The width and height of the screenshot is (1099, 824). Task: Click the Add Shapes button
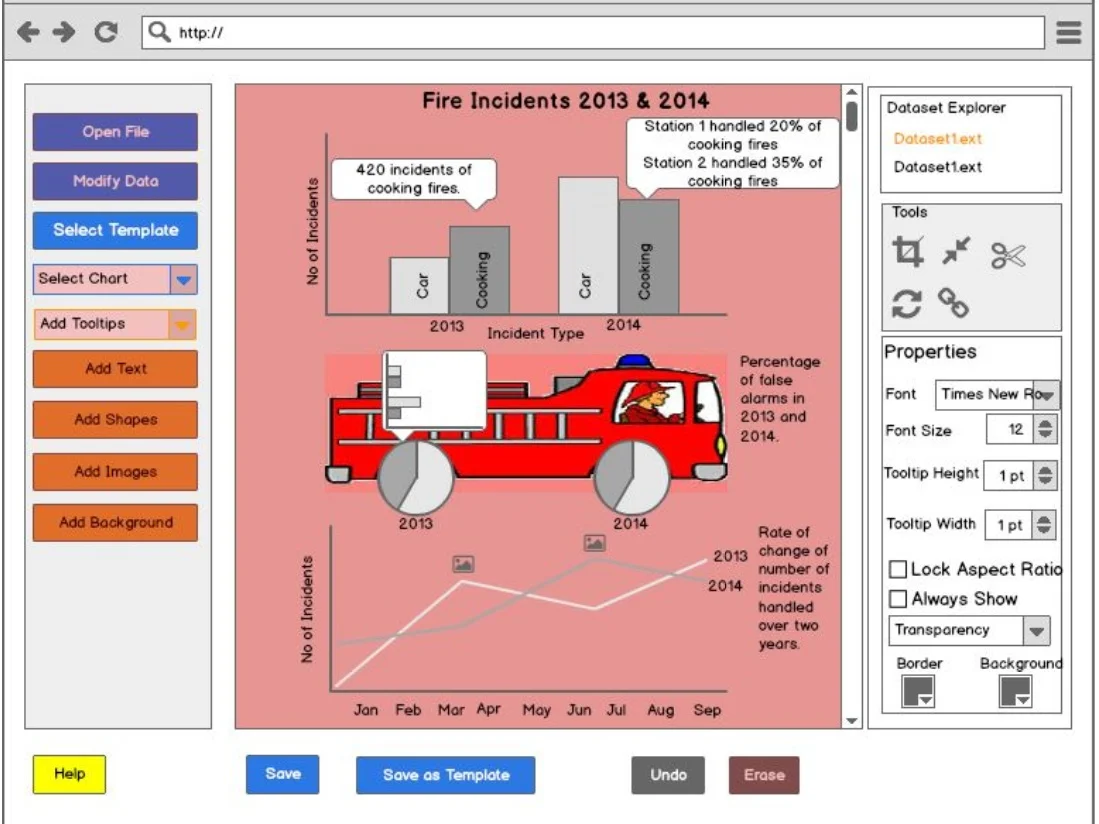tap(115, 420)
